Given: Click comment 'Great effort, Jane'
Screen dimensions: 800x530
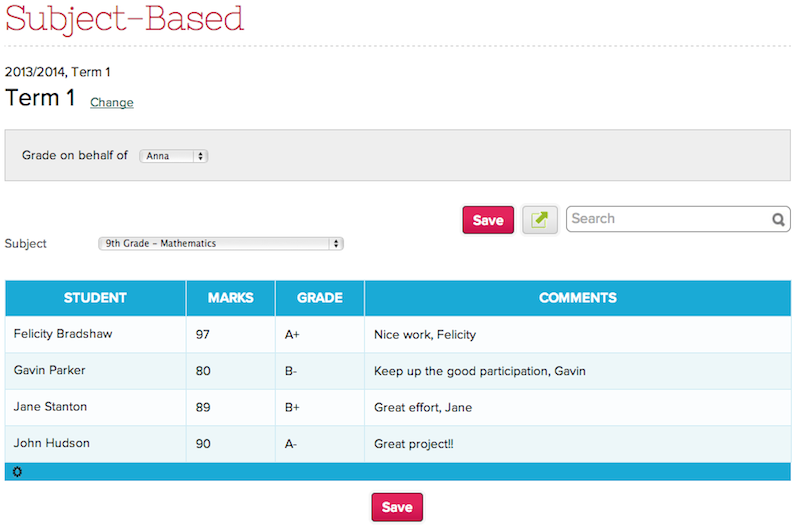Looking at the screenshot, I should (423, 408).
